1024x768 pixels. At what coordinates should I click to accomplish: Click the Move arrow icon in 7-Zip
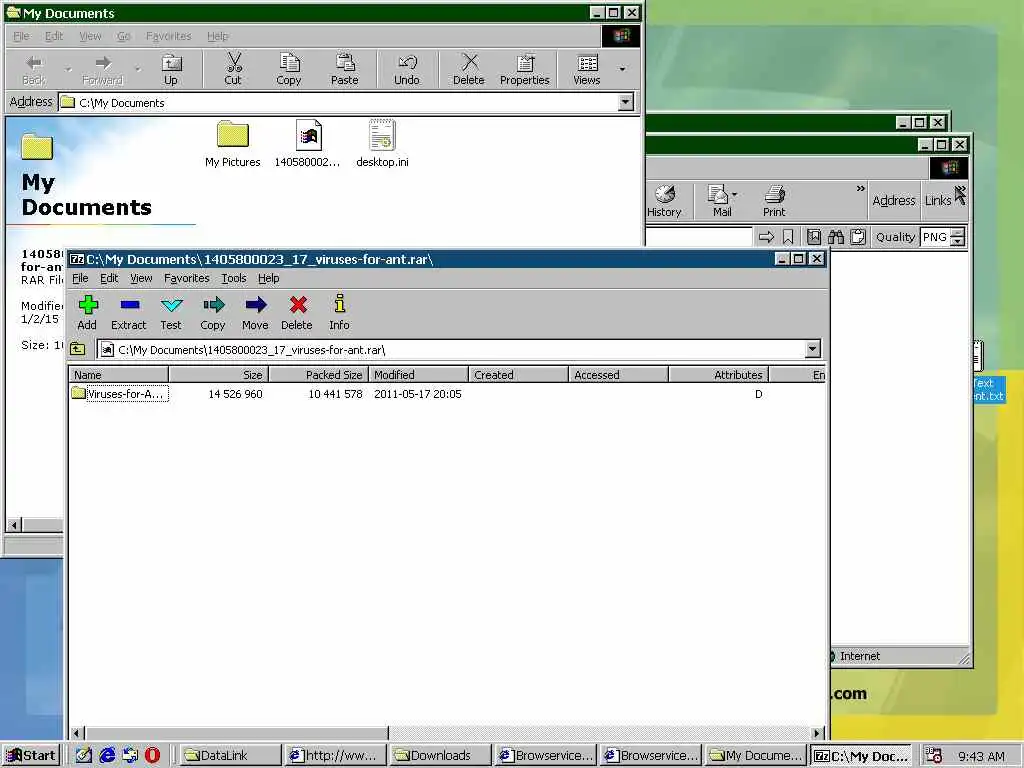(255, 305)
